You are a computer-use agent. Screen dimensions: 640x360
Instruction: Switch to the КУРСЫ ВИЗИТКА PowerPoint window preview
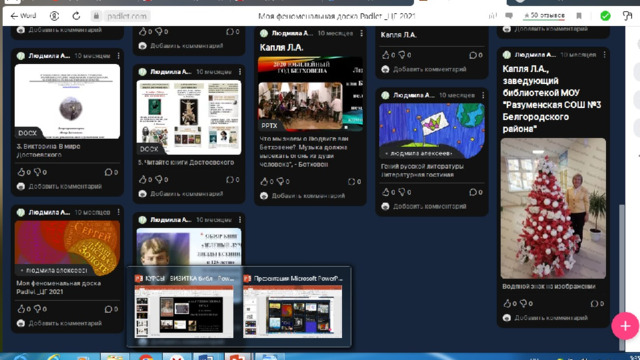tap(184, 307)
